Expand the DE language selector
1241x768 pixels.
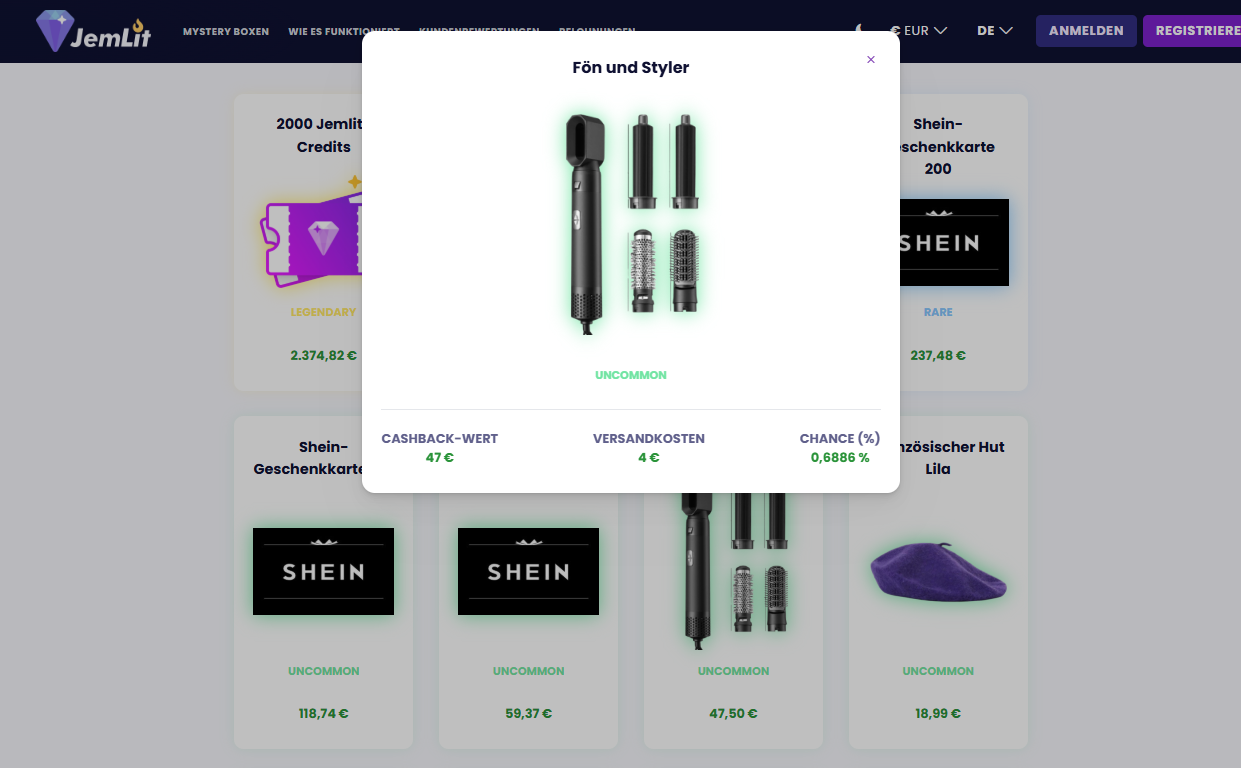tap(995, 31)
